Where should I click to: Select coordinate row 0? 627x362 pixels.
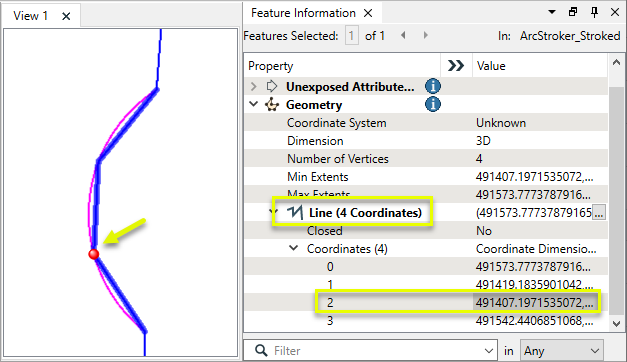426,267
